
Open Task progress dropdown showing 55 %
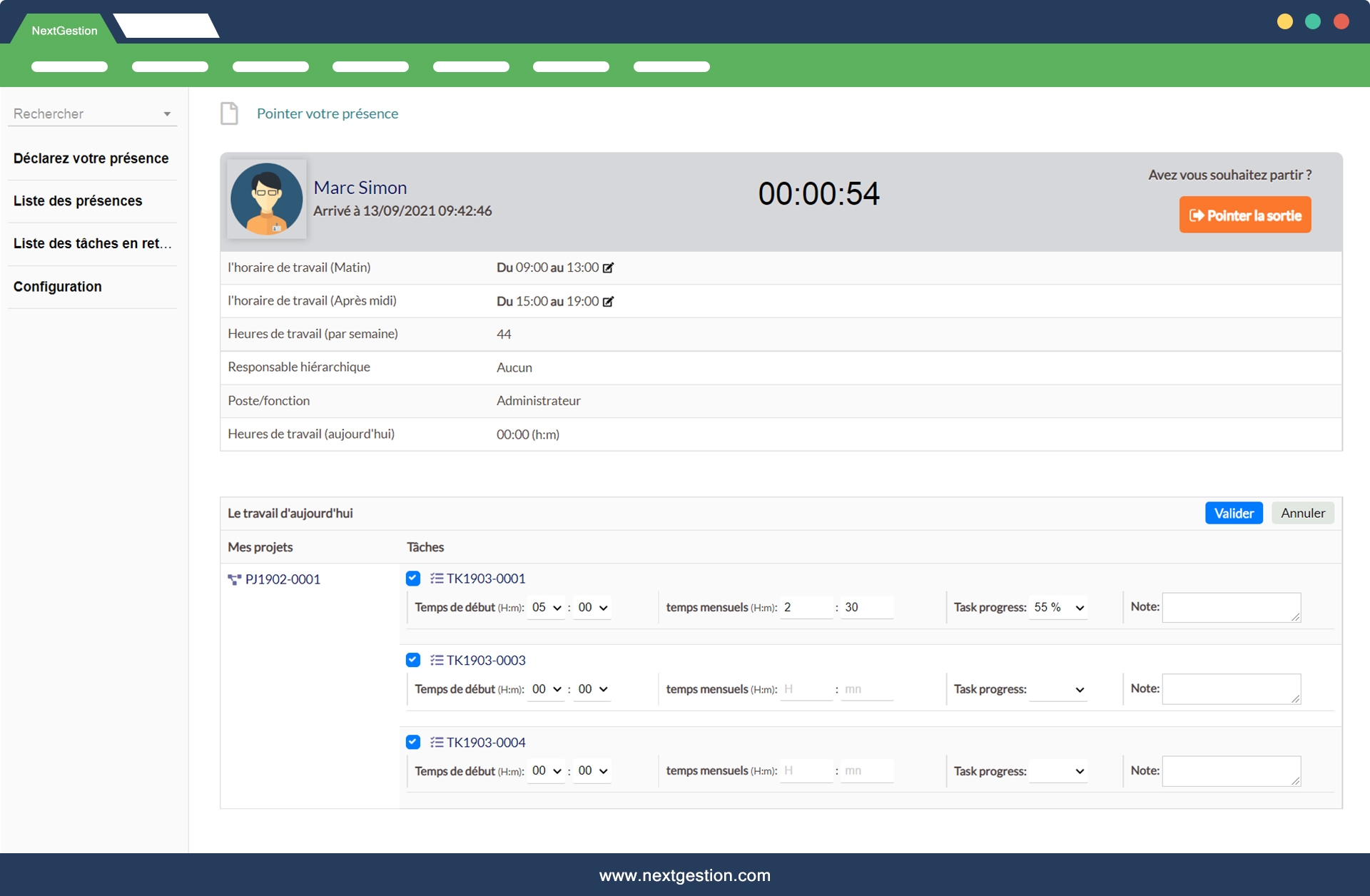click(x=1058, y=608)
